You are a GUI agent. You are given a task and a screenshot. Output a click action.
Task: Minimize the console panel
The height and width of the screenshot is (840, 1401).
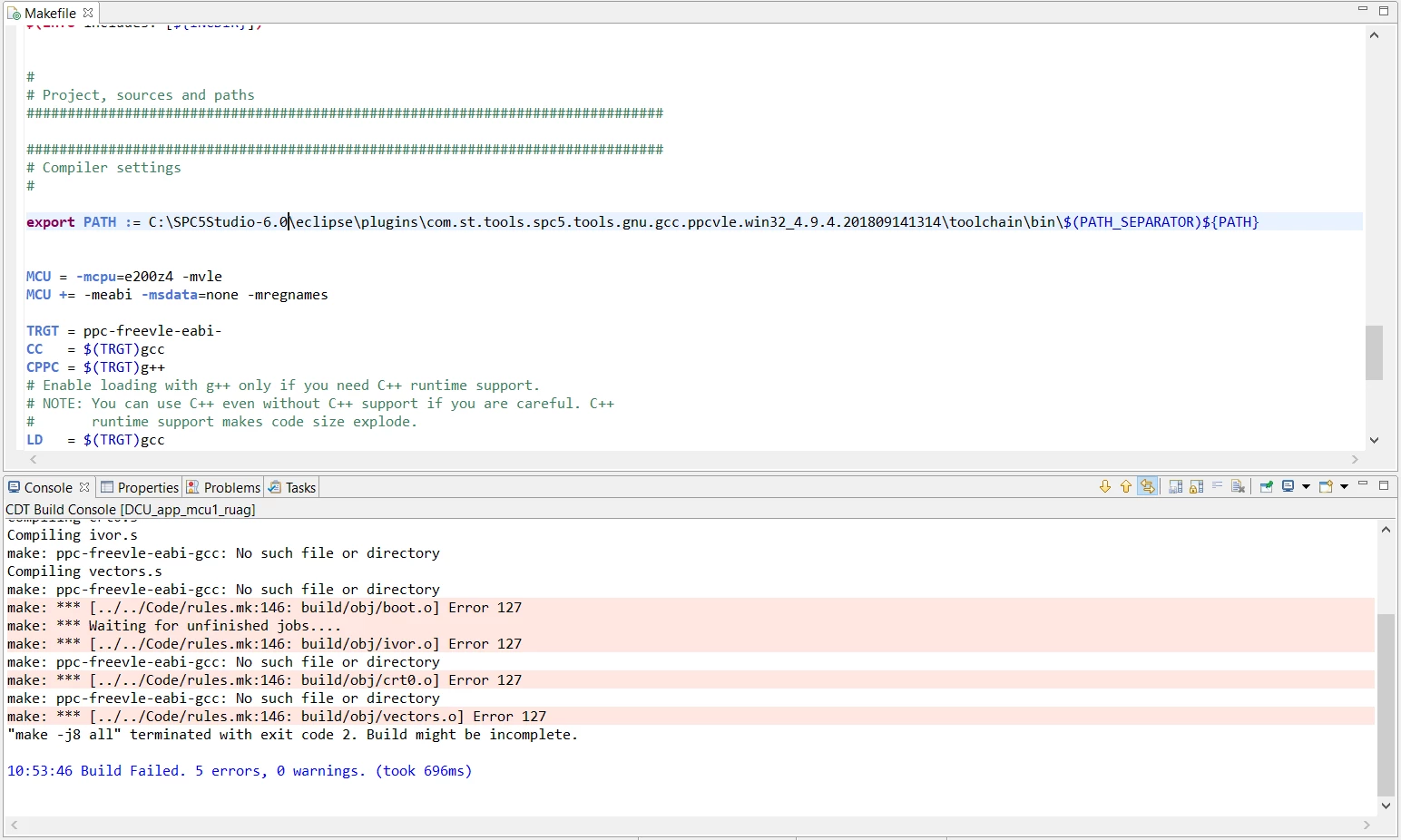pos(1363,484)
